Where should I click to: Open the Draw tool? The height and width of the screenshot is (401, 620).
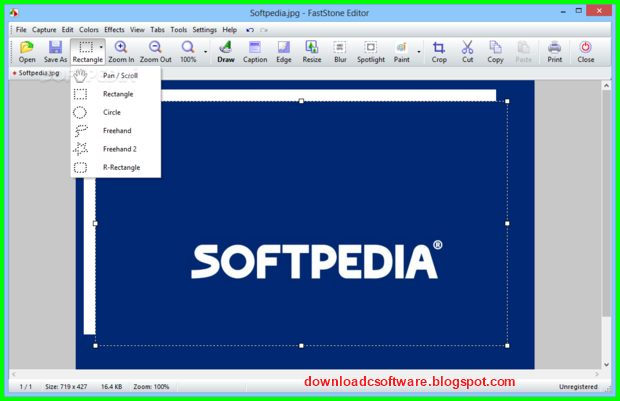tap(226, 52)
